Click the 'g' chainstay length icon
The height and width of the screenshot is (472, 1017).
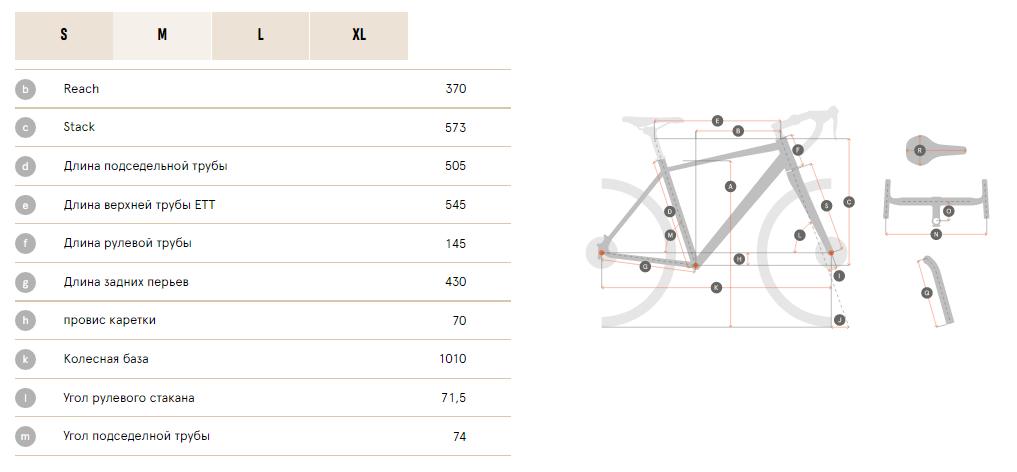click(x=25, y=282)
